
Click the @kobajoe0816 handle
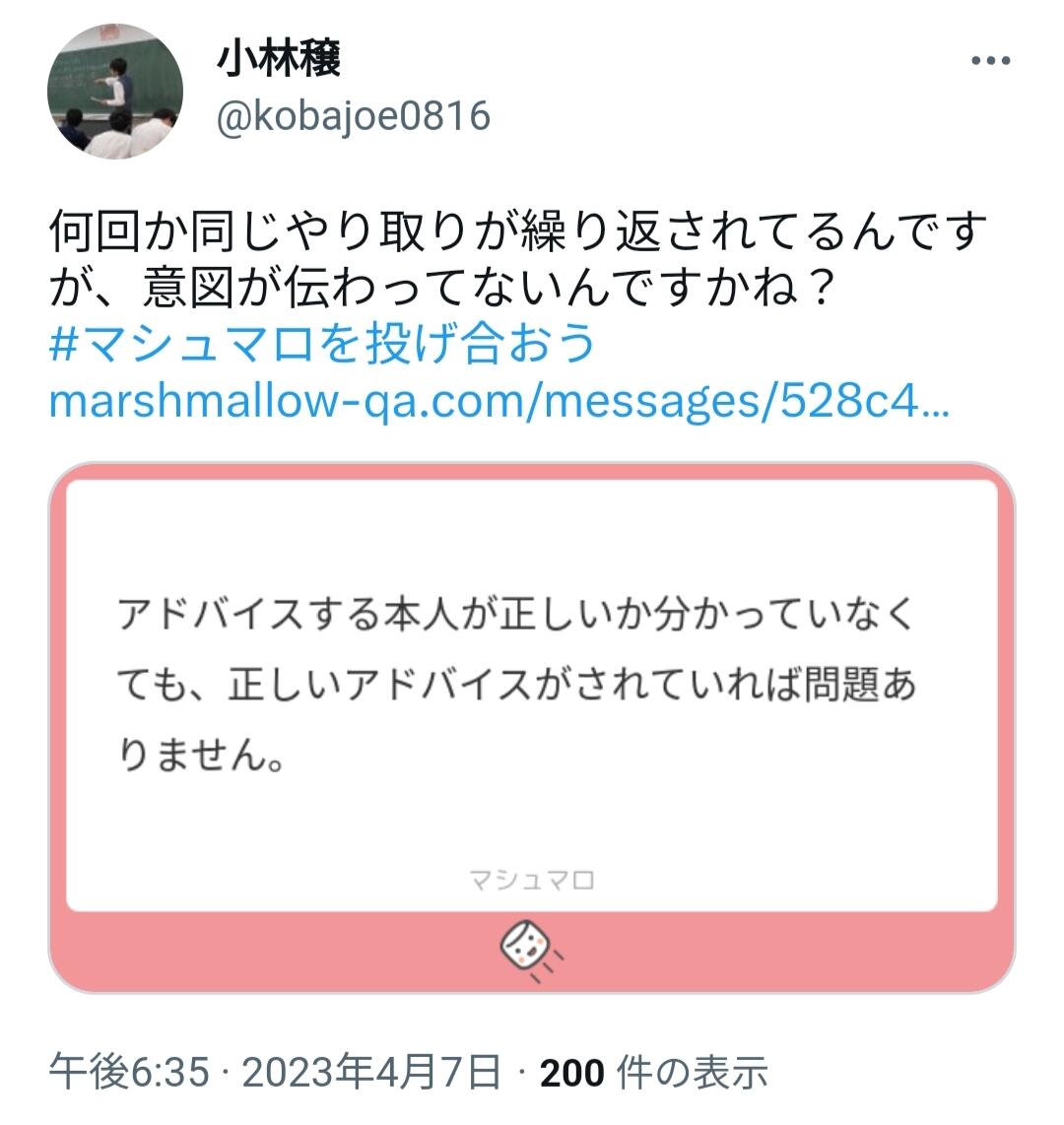353,116
